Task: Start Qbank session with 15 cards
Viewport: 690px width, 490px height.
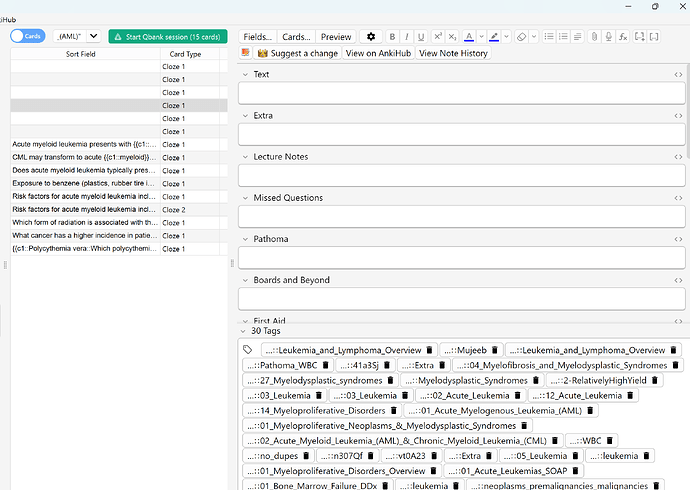Action: [168, 36]
